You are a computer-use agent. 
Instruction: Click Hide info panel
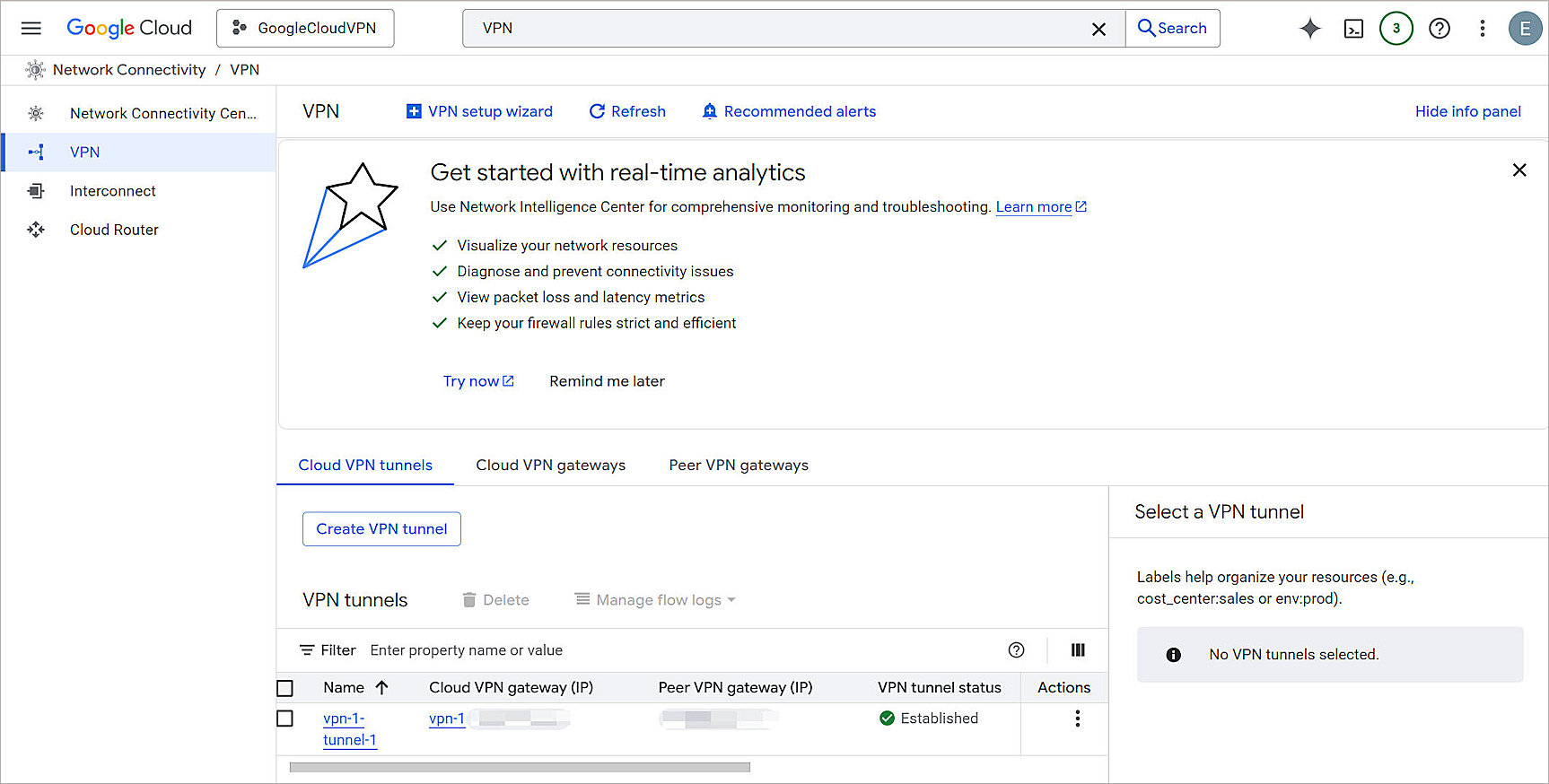tap(1468, 111)
